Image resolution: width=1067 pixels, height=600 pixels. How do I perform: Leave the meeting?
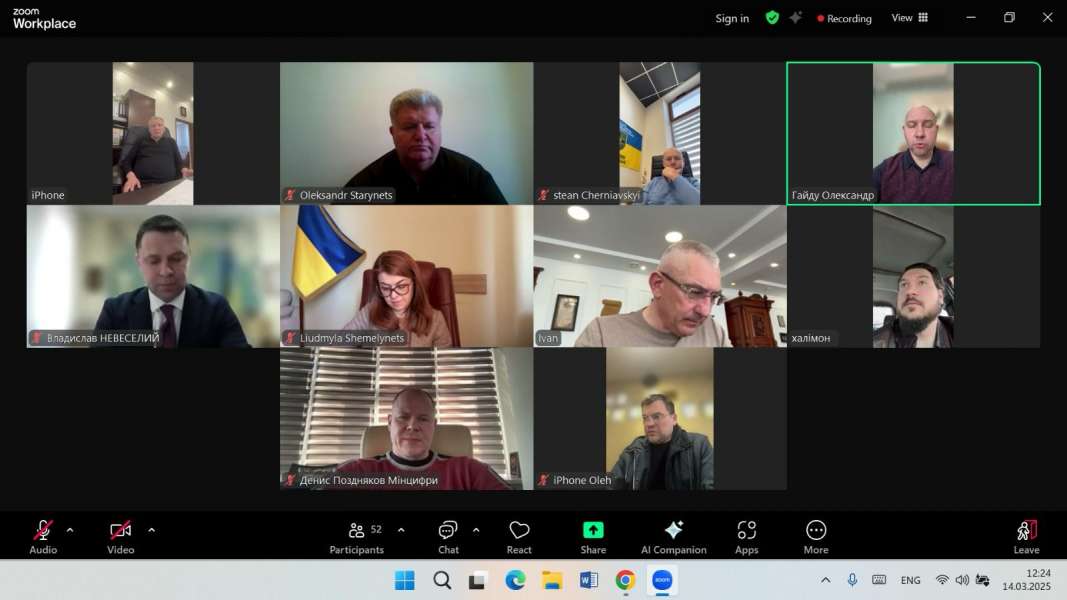1026,535
